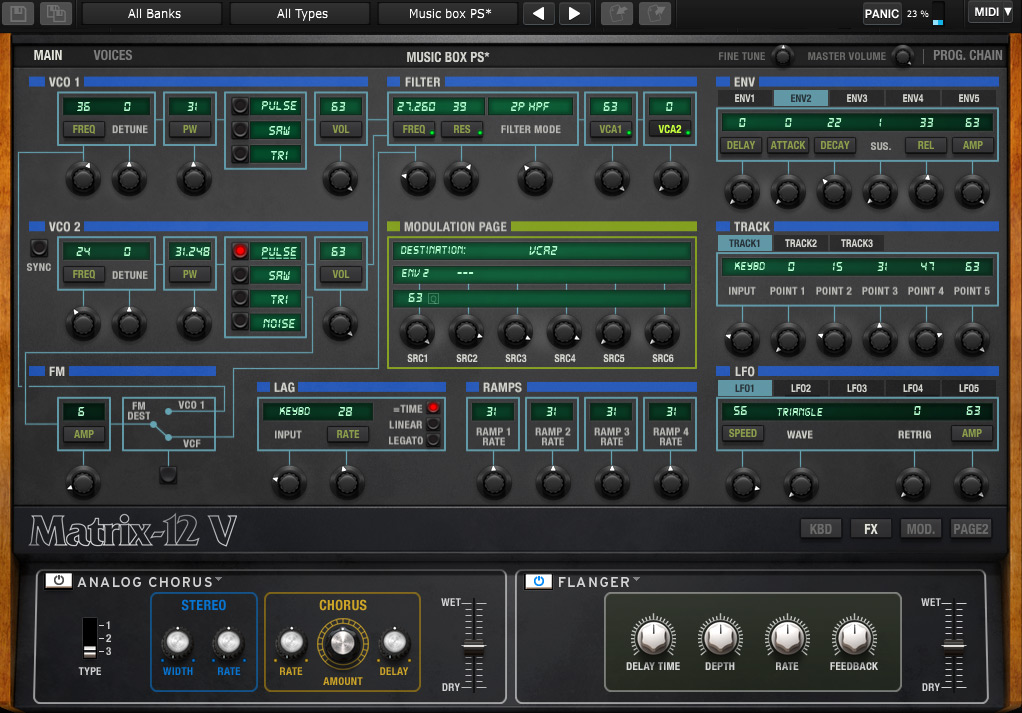Click the filter FREQ button

click(413, 129)
